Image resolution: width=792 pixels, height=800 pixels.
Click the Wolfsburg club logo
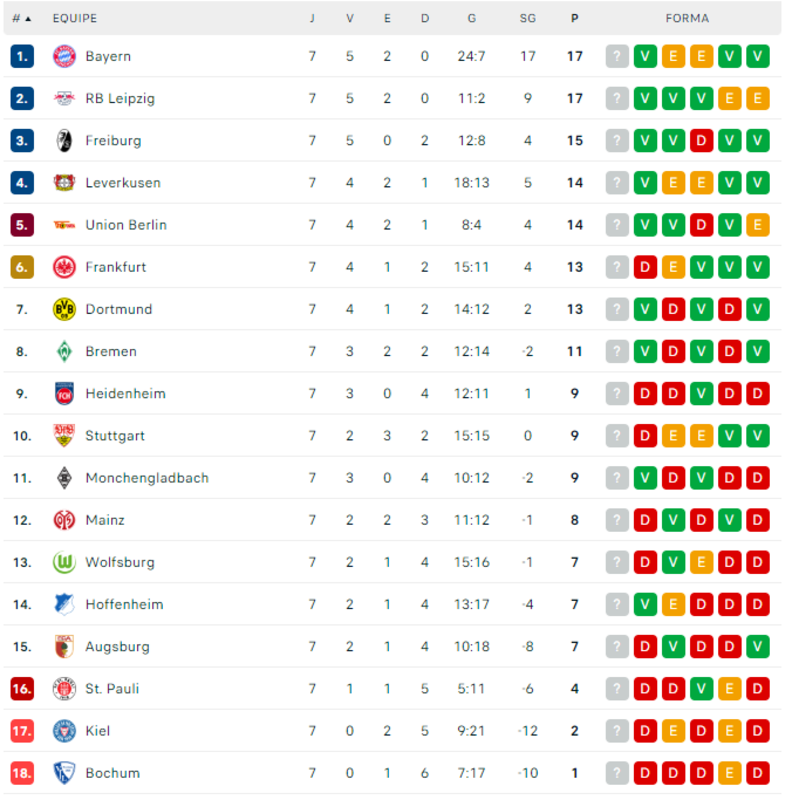point(64,562)
